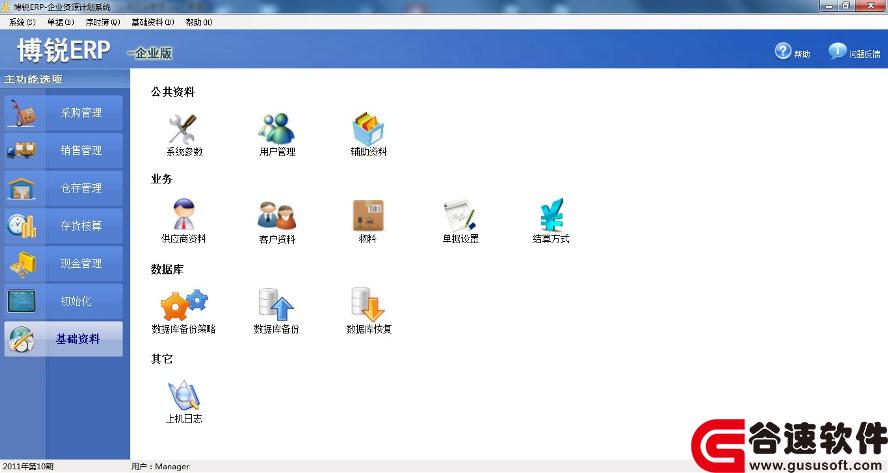Click the 博锐ERP logo text
888x473 pixels.
63,50
